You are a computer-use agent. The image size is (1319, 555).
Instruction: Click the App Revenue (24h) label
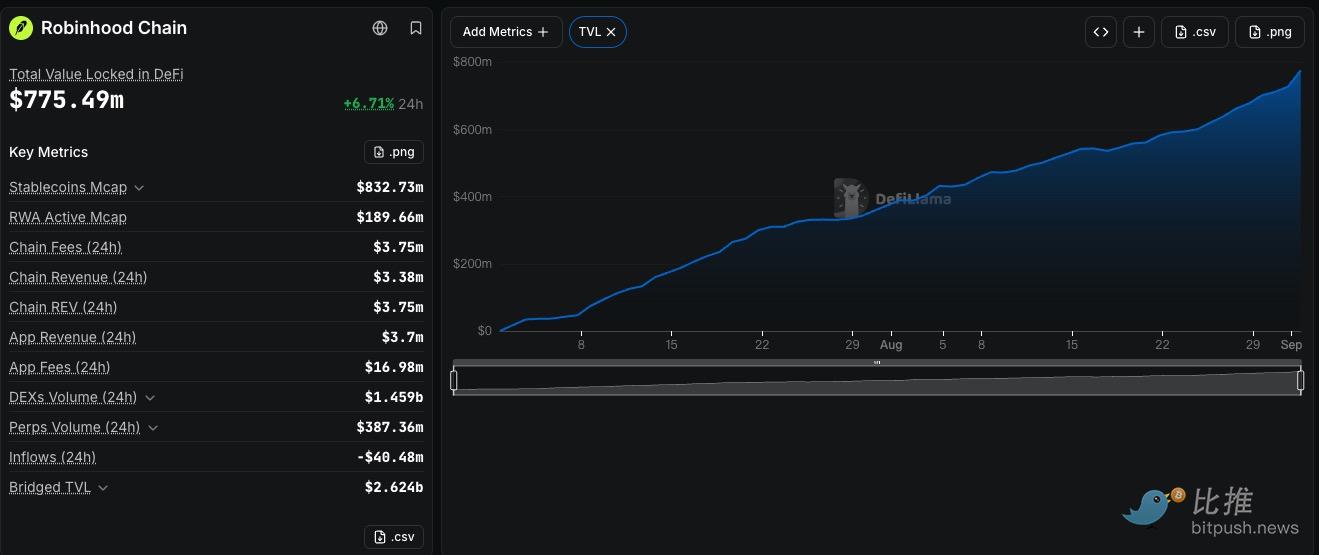point(72,337)
